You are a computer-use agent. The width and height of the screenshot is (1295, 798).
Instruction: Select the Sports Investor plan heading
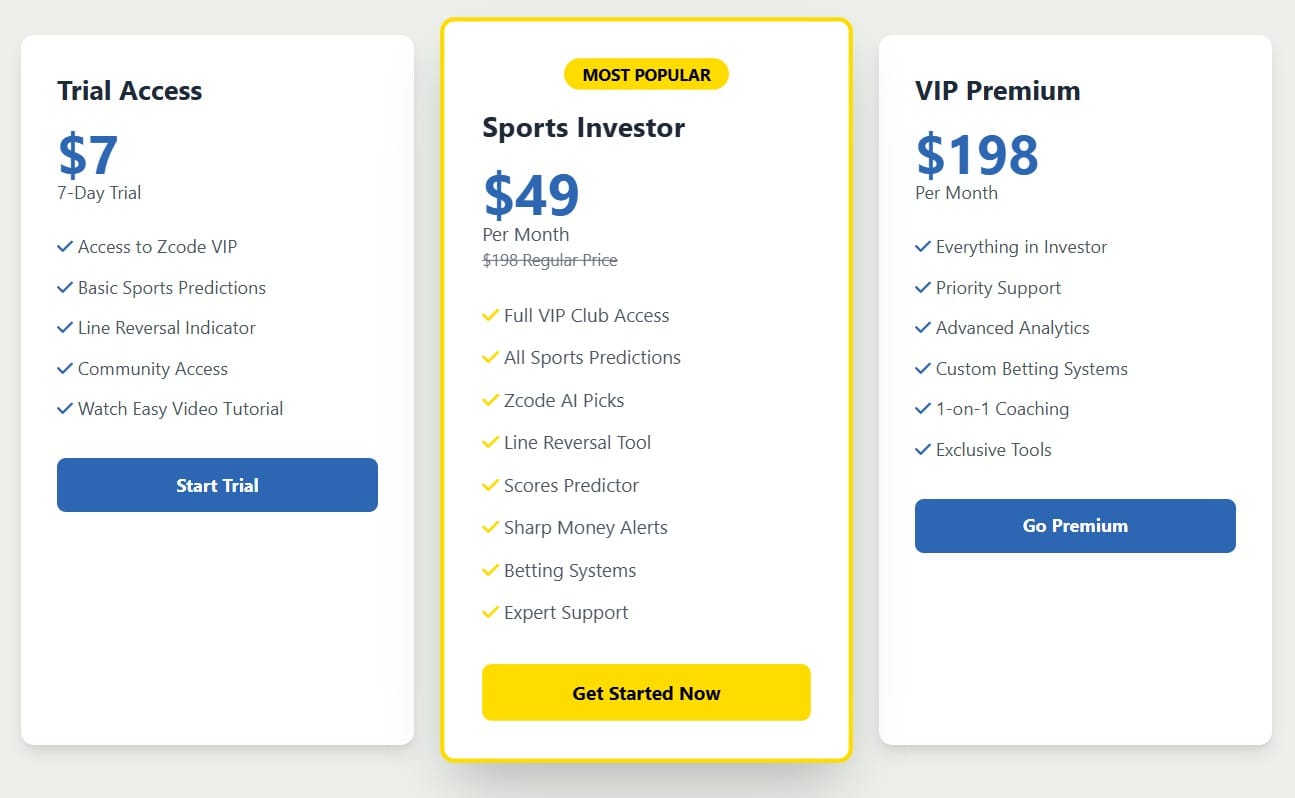583,128
